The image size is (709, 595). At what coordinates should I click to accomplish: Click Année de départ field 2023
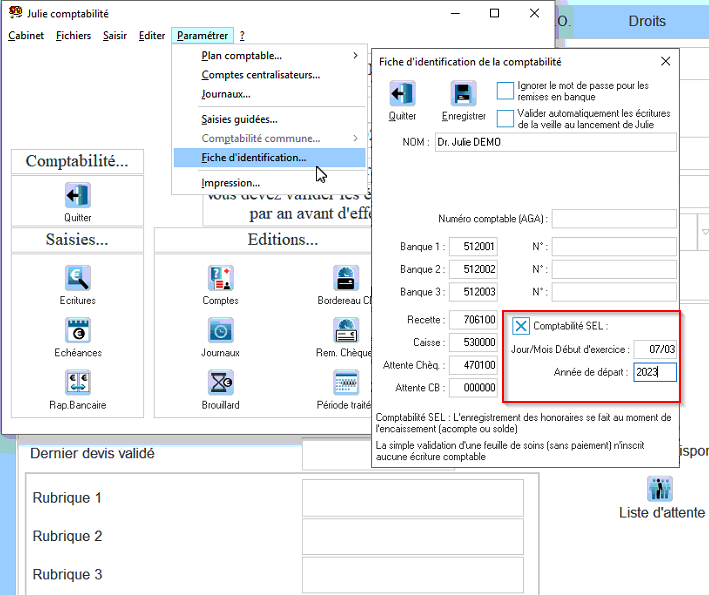(655, 372)
